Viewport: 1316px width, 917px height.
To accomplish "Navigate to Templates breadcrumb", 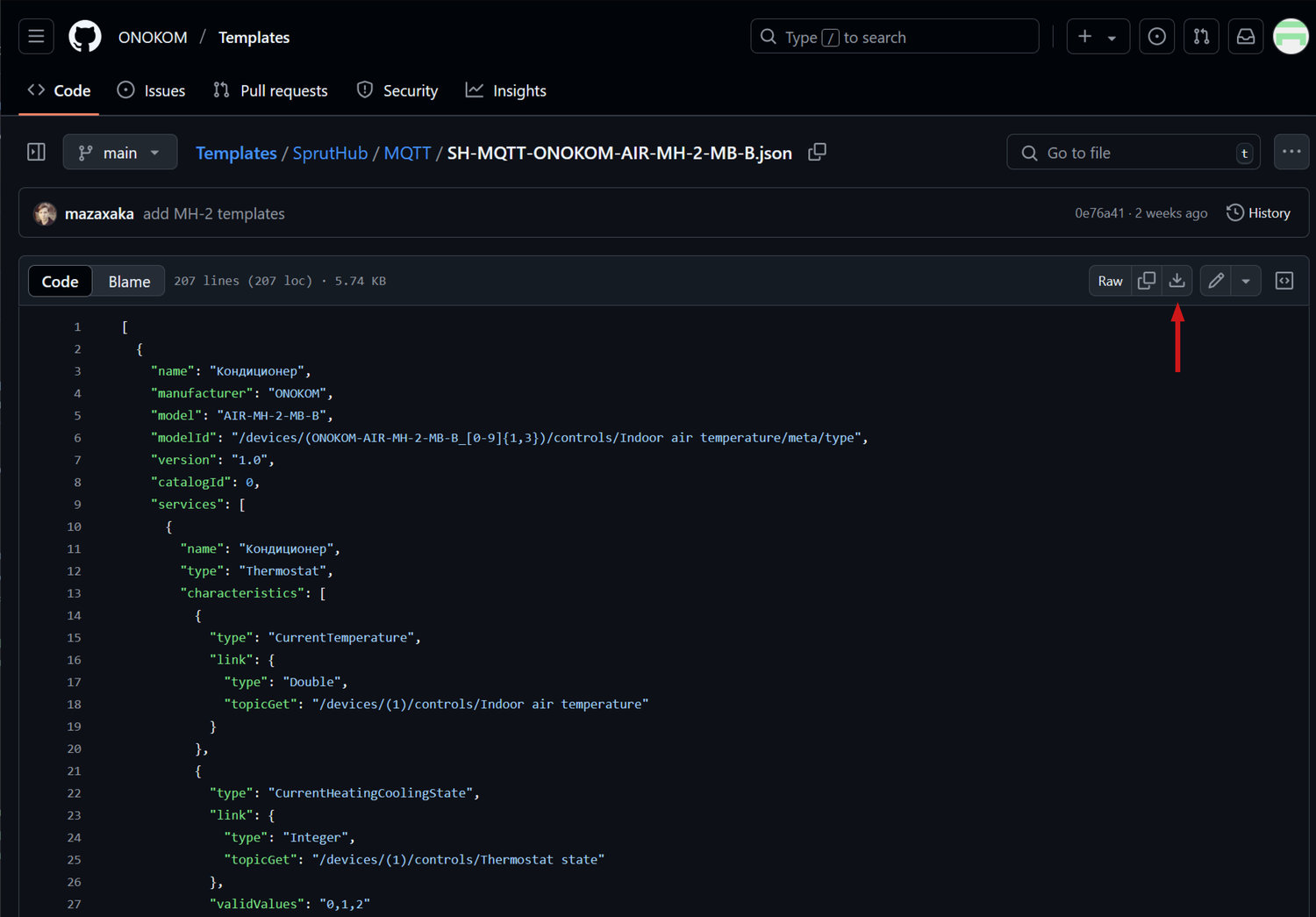I will tap(236, 153).
